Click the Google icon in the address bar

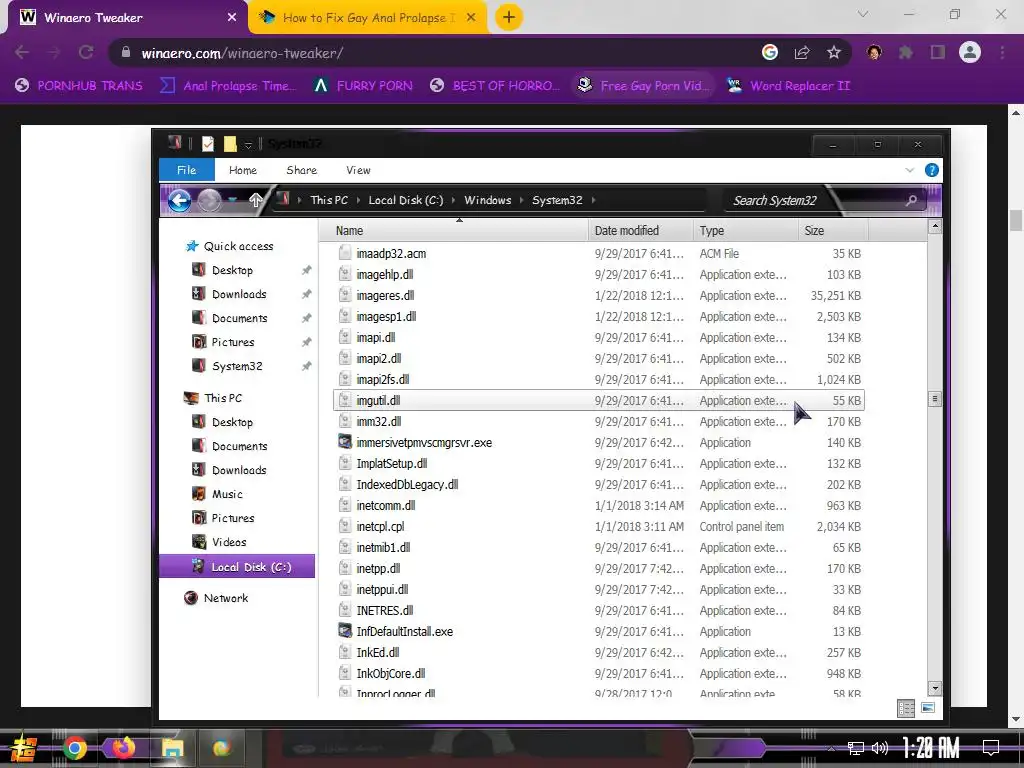(770, 52)
